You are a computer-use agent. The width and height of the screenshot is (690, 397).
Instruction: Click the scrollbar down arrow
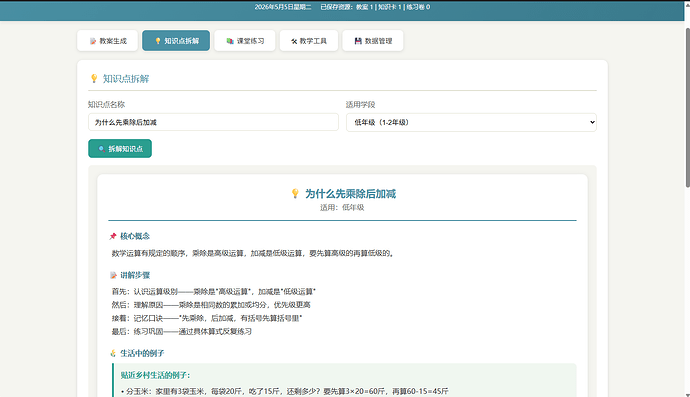(687, 394)
